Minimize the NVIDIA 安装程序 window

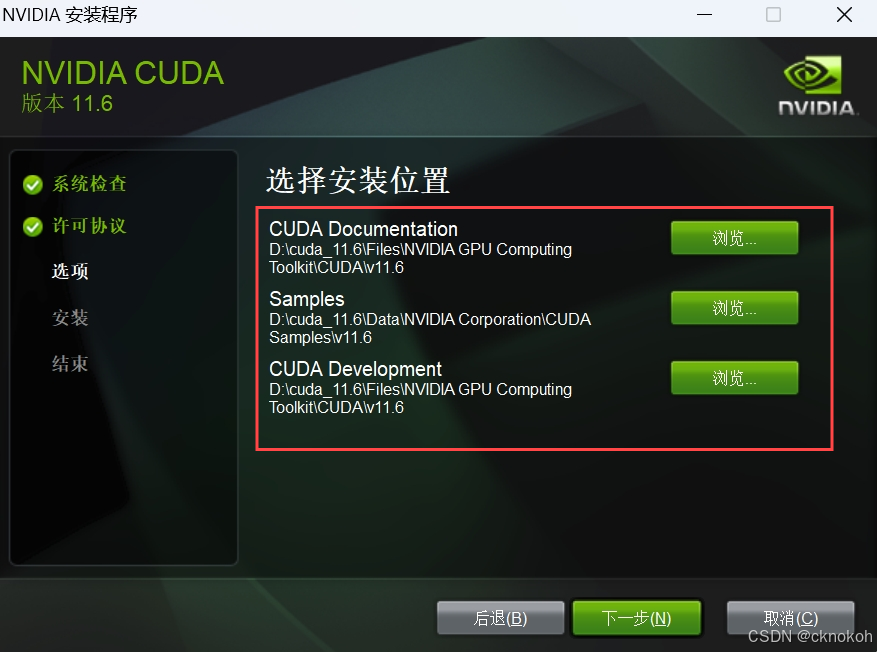705,15
